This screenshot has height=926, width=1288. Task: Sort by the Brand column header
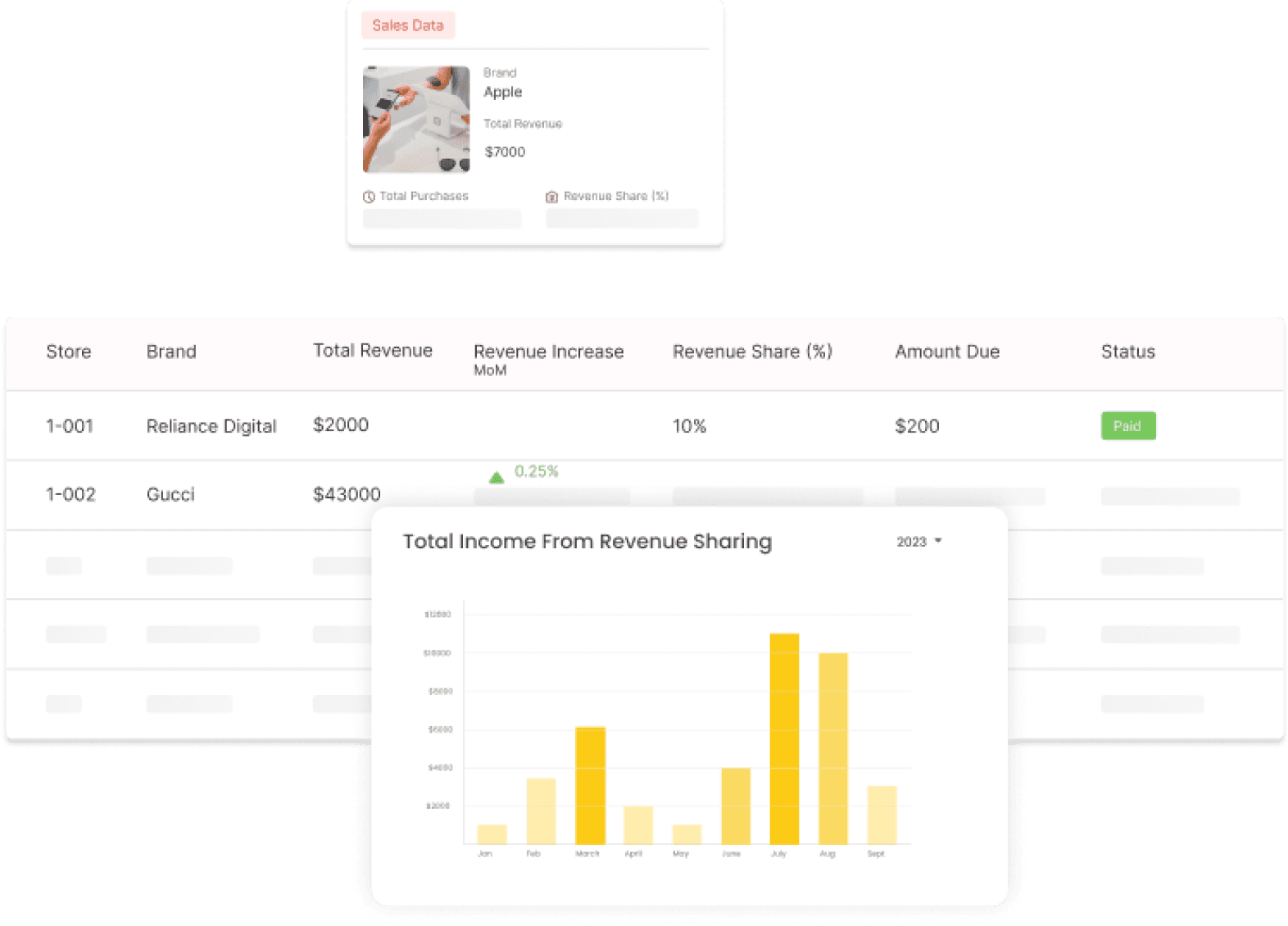pyautogui.click(x=171, y=352)
